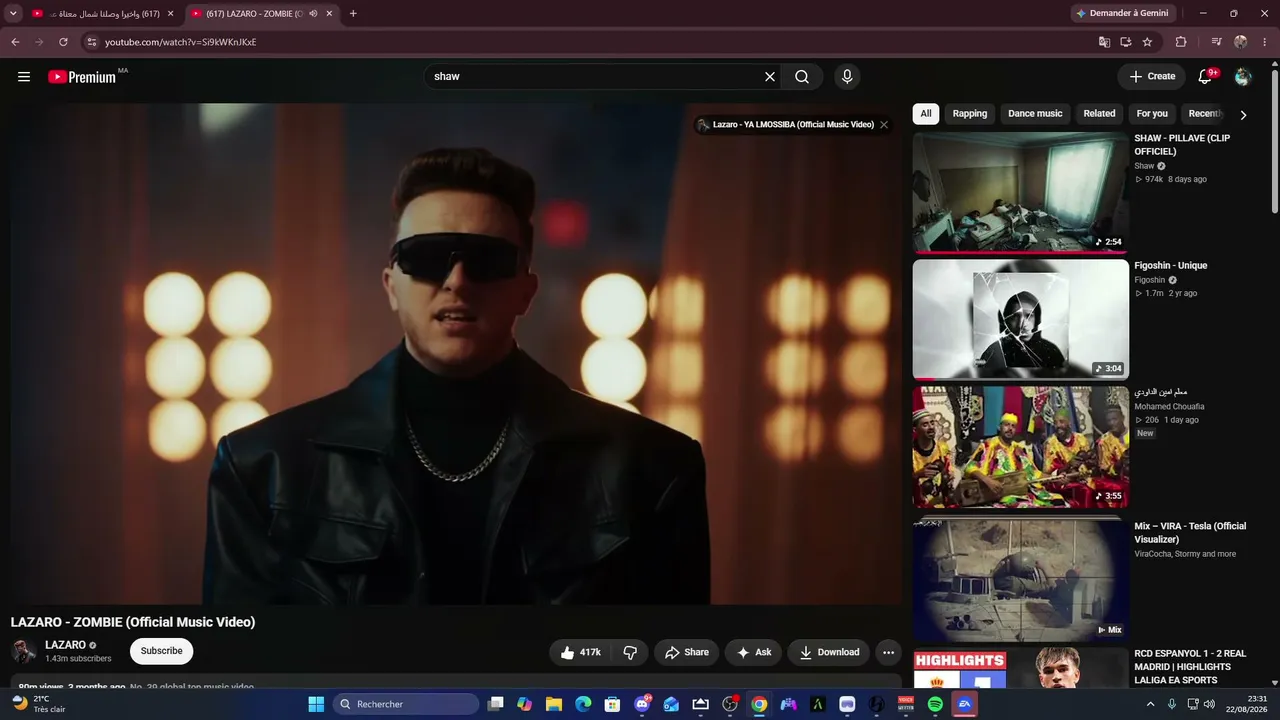
Task: Open Mix – VIRA - Tesla thumbnail
Action: point(1020,578)
